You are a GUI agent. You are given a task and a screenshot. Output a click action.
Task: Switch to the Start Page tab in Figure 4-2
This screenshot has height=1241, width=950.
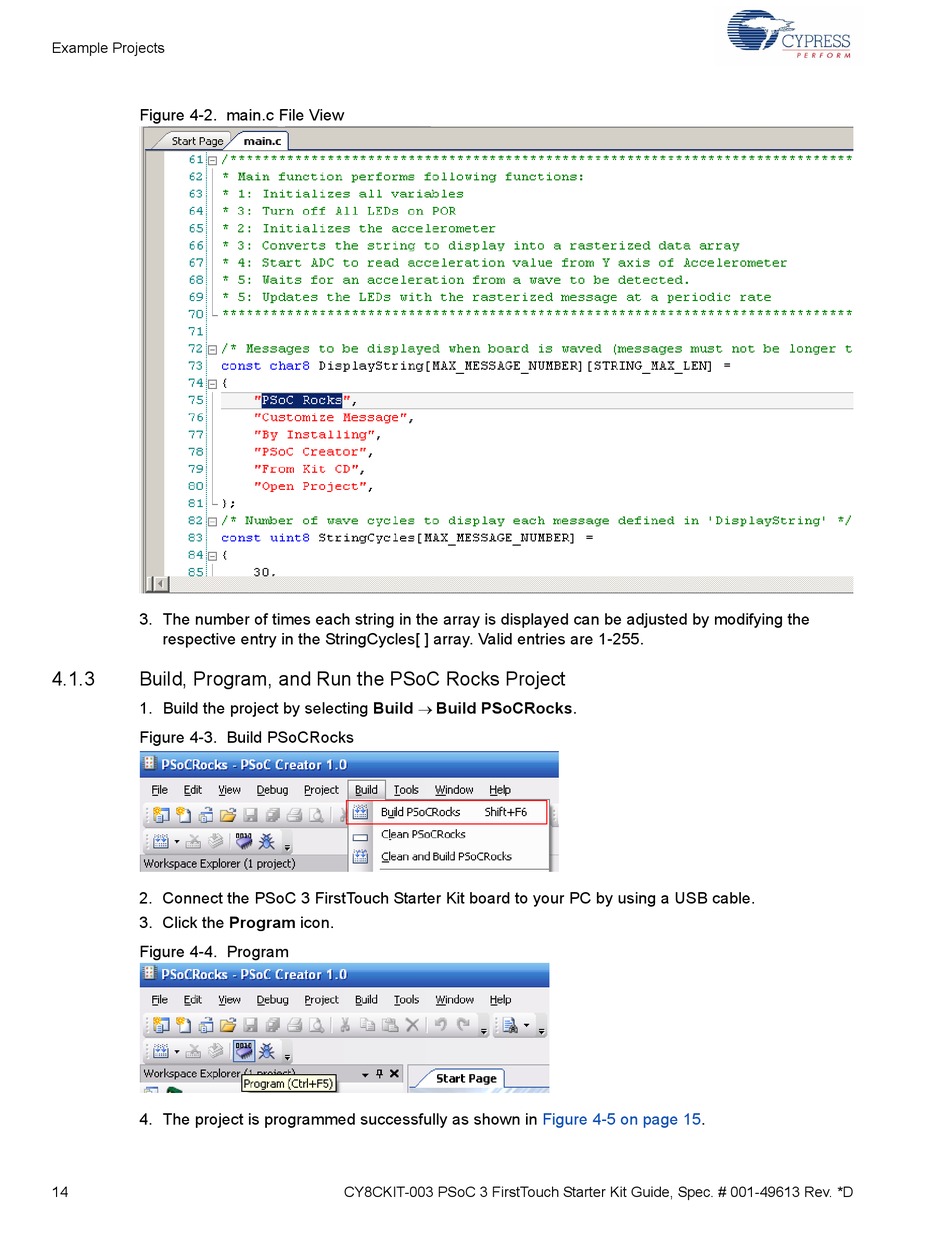[x=197, y=141]
